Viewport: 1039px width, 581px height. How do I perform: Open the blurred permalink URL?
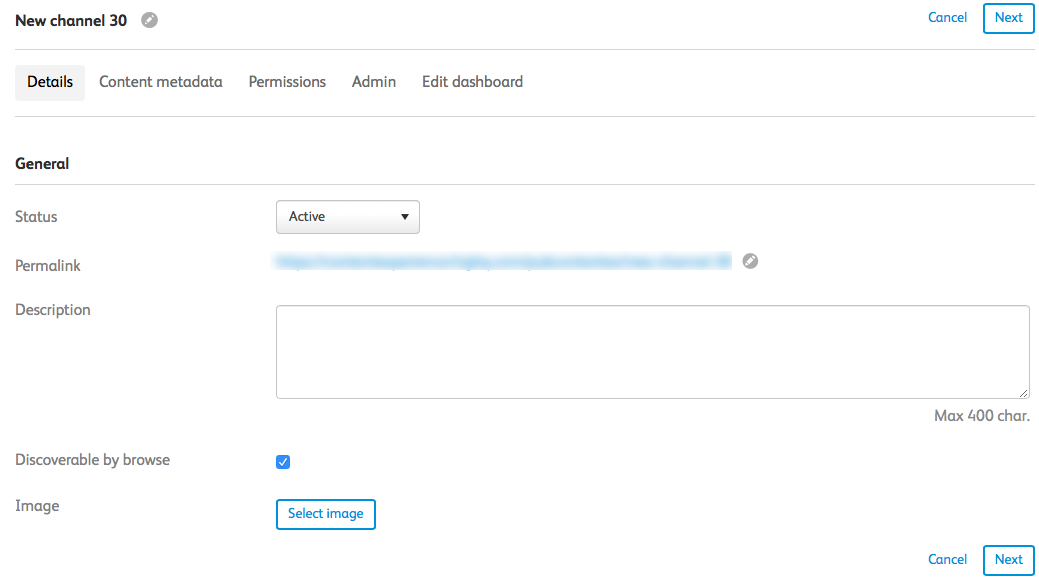[504, 262]
